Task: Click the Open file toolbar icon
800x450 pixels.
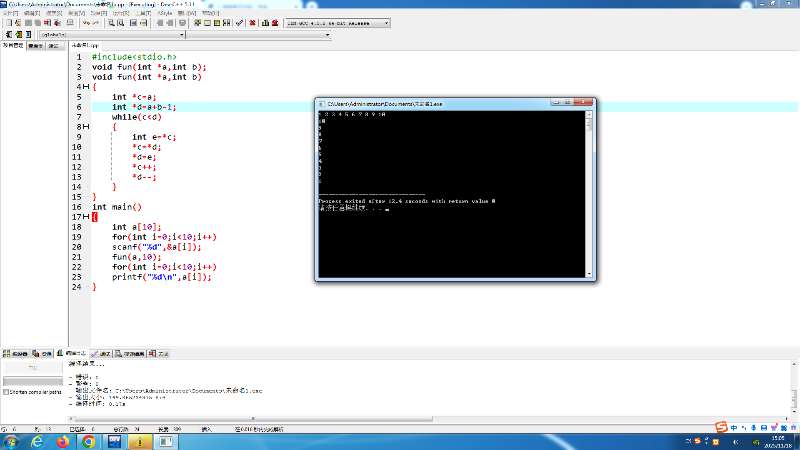Action: [x=17, y=23]
